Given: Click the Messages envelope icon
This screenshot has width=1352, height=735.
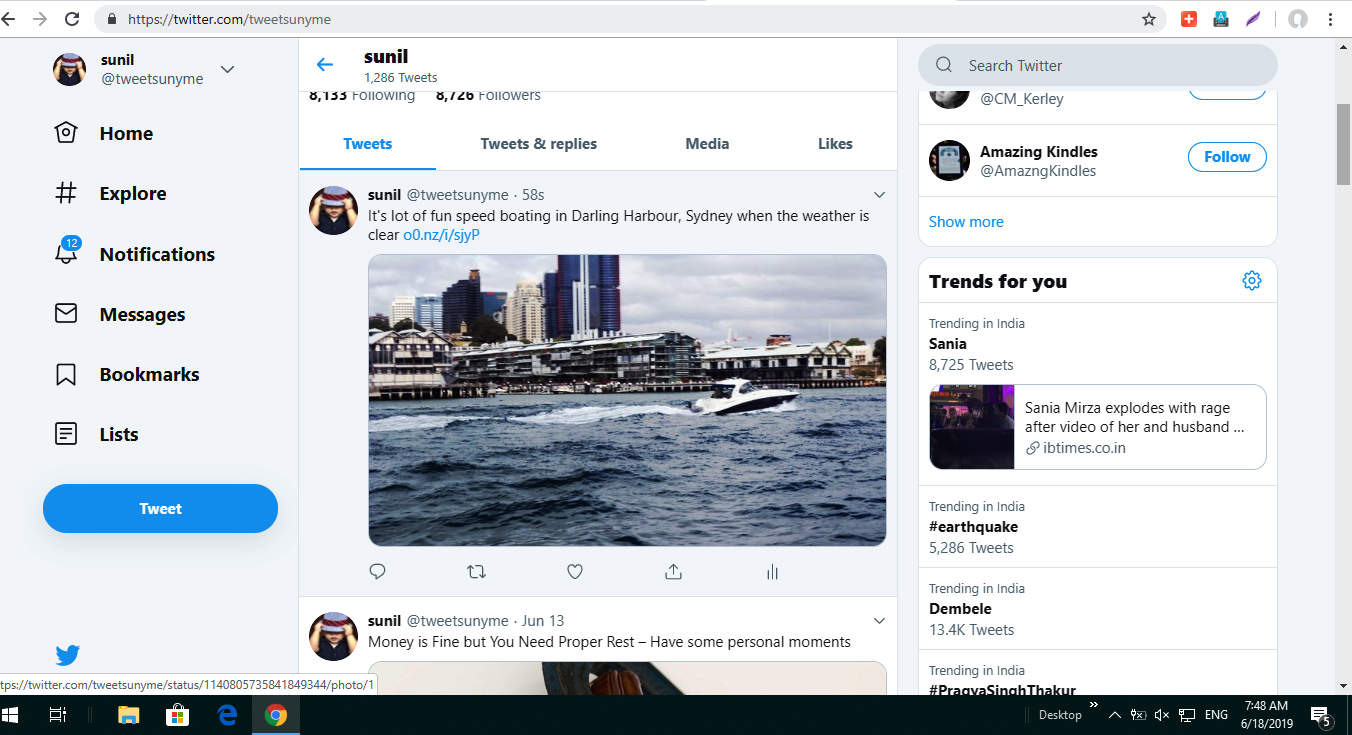Looking at the screenshot, I should point(66,314).
